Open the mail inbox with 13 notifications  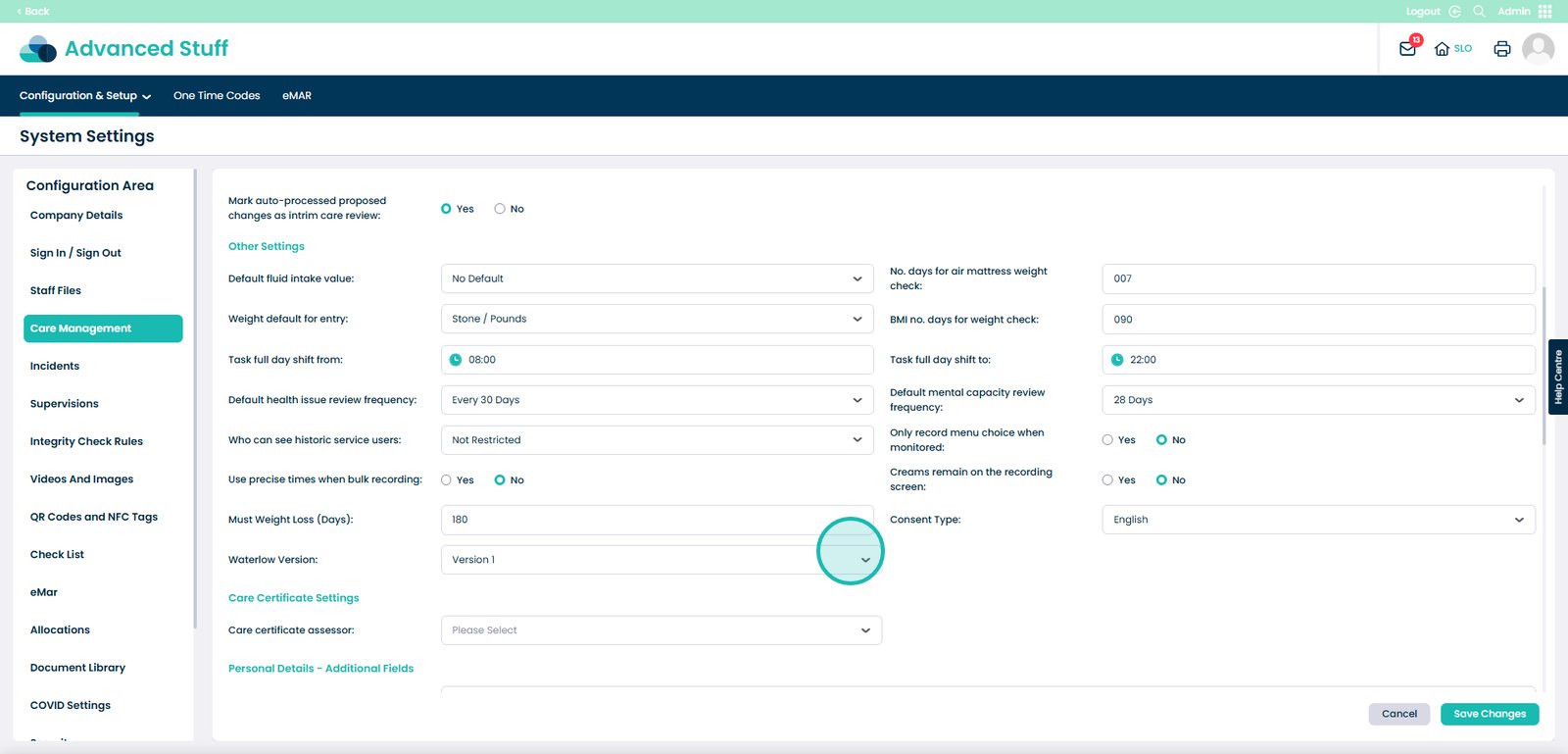[1407, 49]
